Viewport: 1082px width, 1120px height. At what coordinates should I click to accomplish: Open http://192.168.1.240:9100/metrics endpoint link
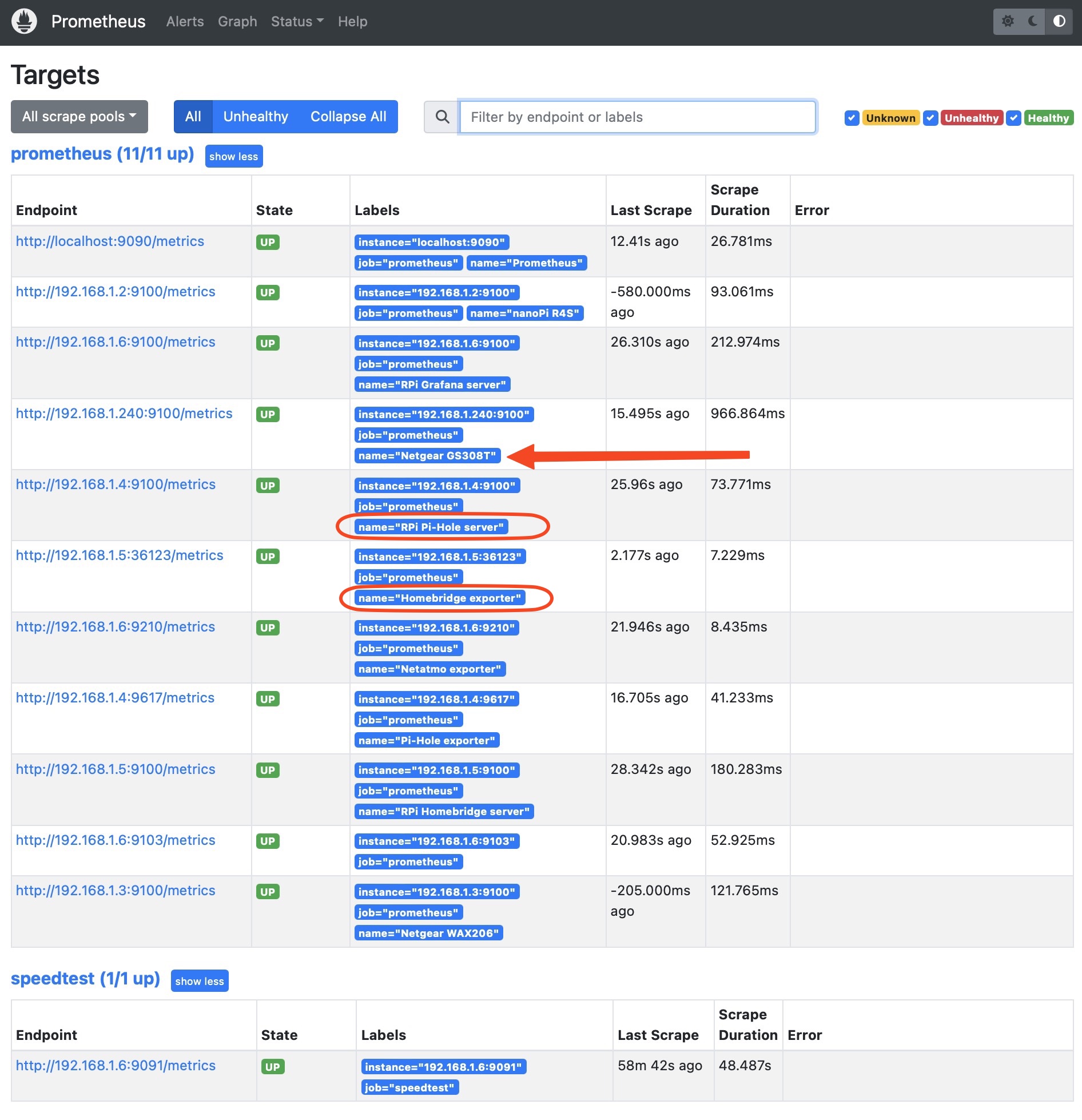[124, 414]
